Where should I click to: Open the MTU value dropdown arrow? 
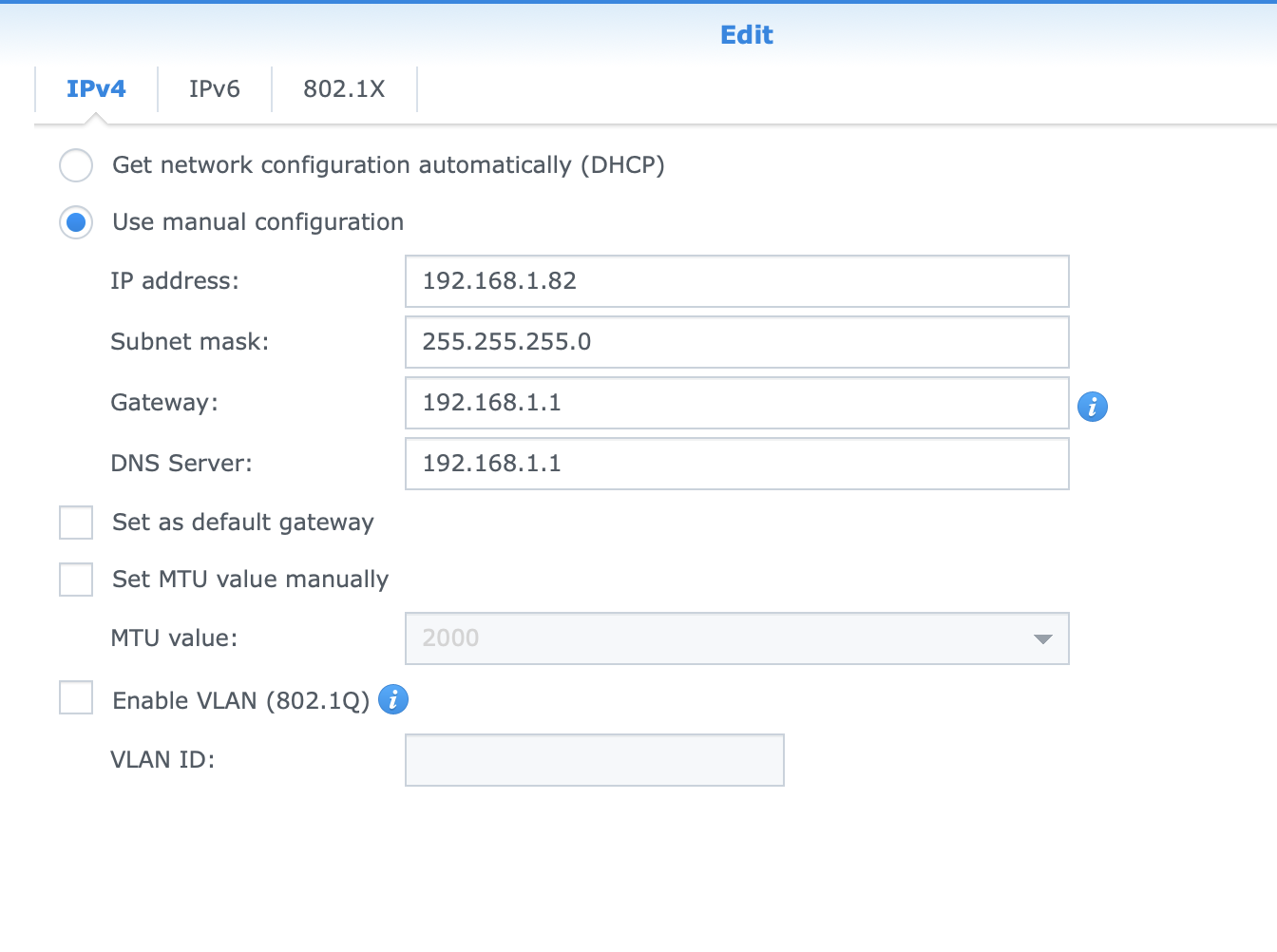pos(1042,638)
